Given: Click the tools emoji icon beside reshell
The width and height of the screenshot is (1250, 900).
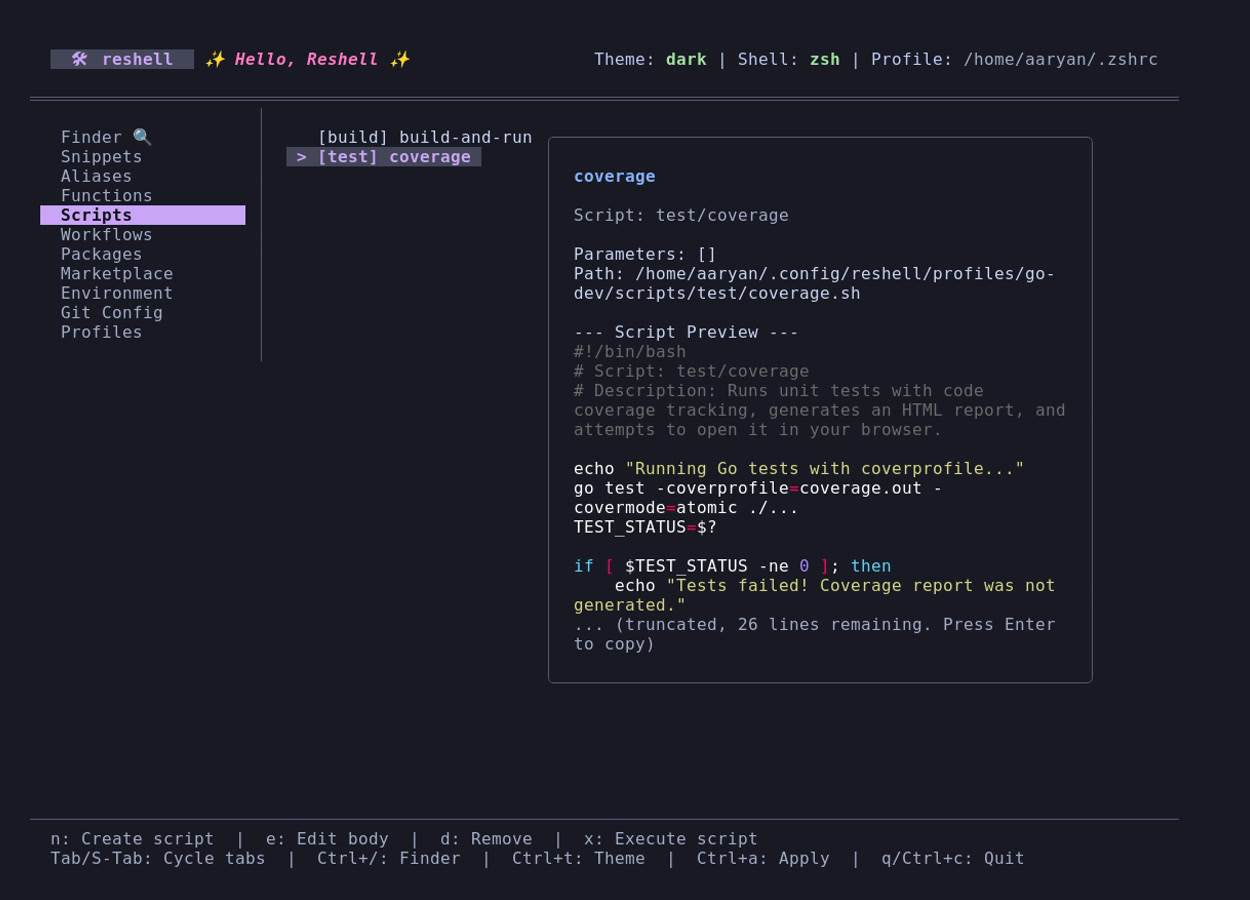Looking at the screenshot, I should [79, 59].
